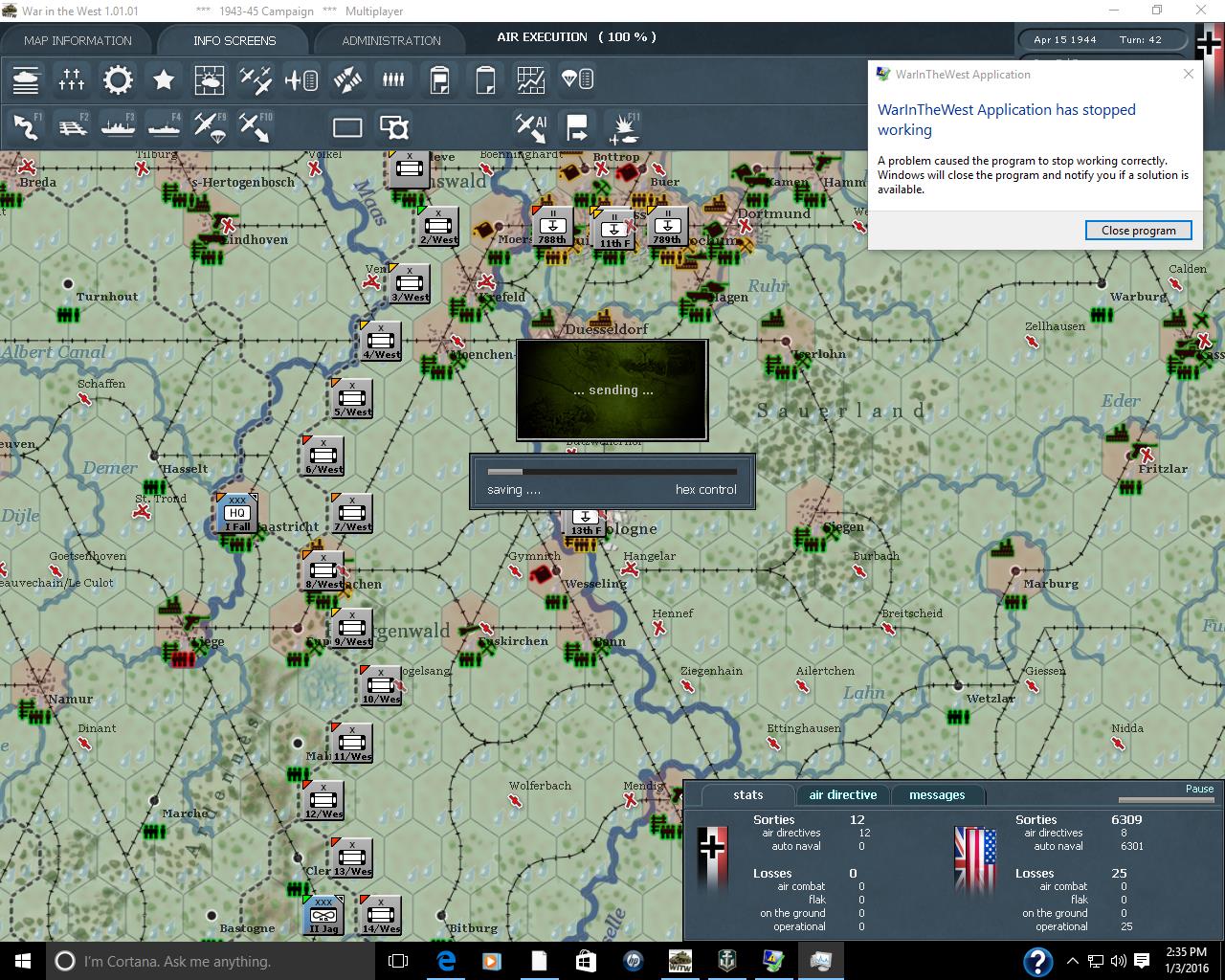Select the 14/West unit counter
The width and height of the screenshot is (1225, 980).
[x=381, y=916]
